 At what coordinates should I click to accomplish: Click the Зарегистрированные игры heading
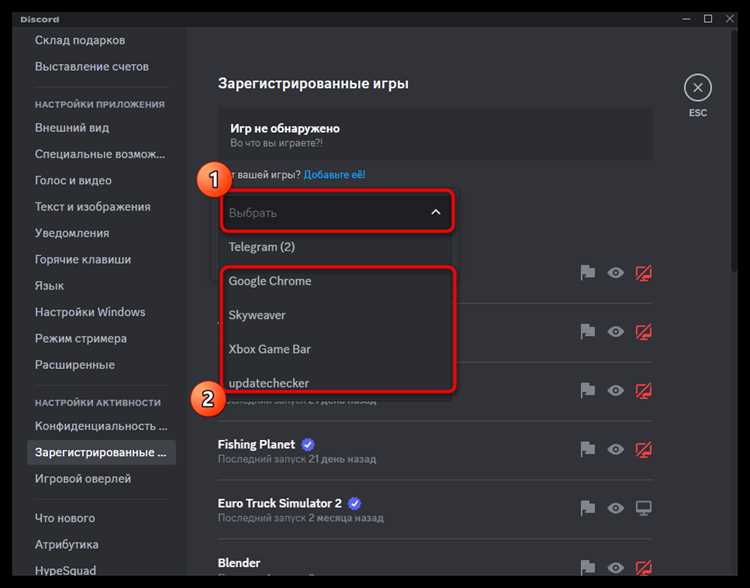pyautogui.click(x=313, y=84)
